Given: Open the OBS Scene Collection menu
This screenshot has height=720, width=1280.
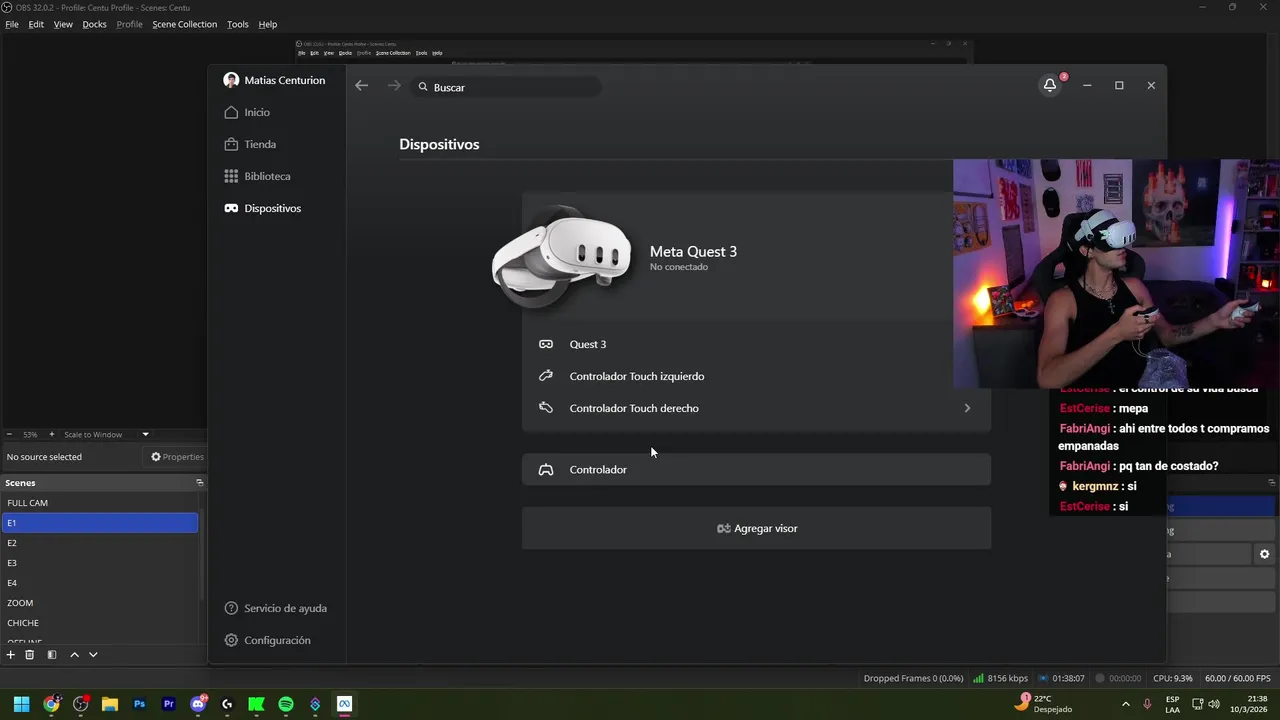Looking at the screenshot, I should 184,24.
